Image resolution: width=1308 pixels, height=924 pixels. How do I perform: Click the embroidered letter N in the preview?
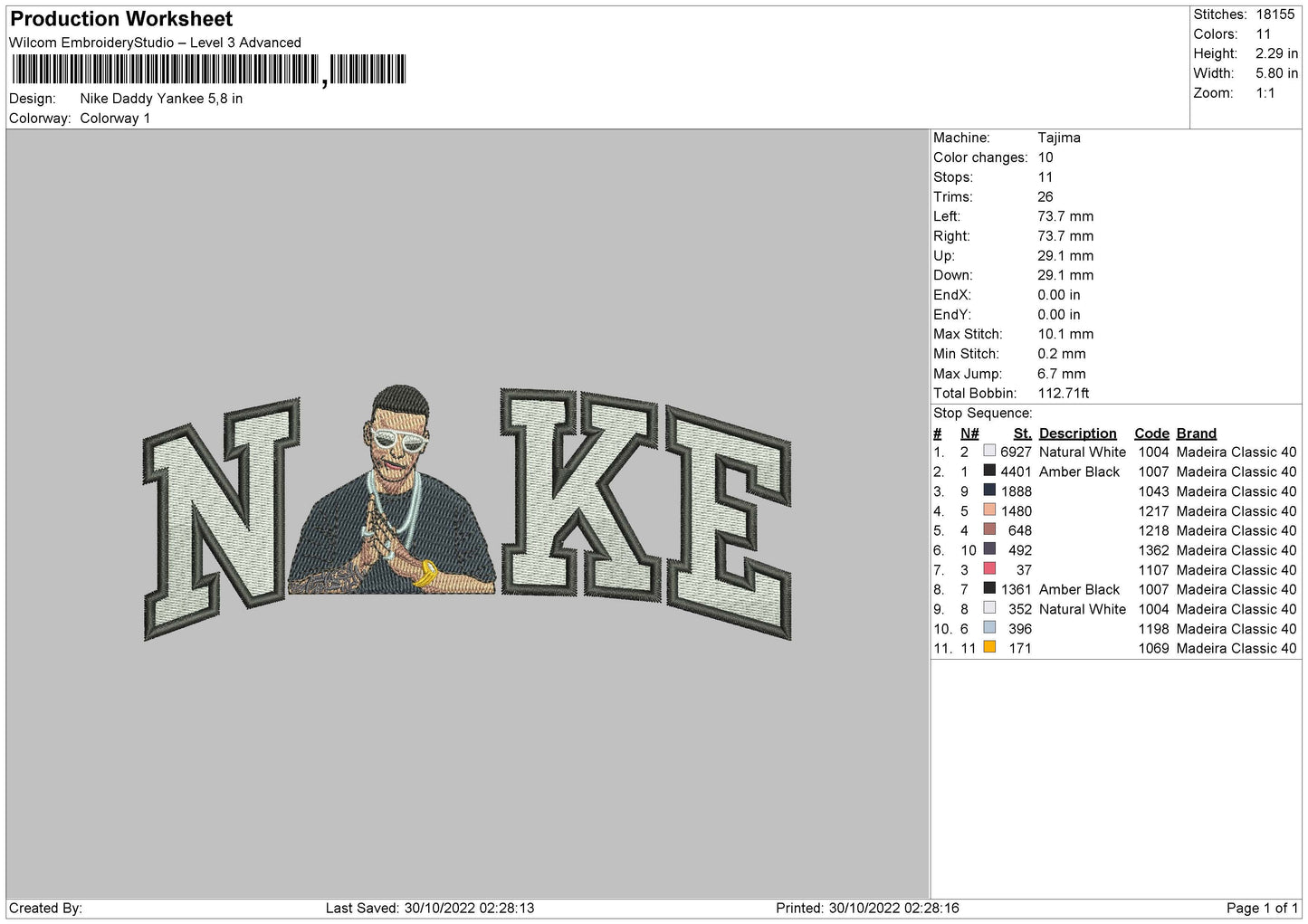(x=222, y=518)
